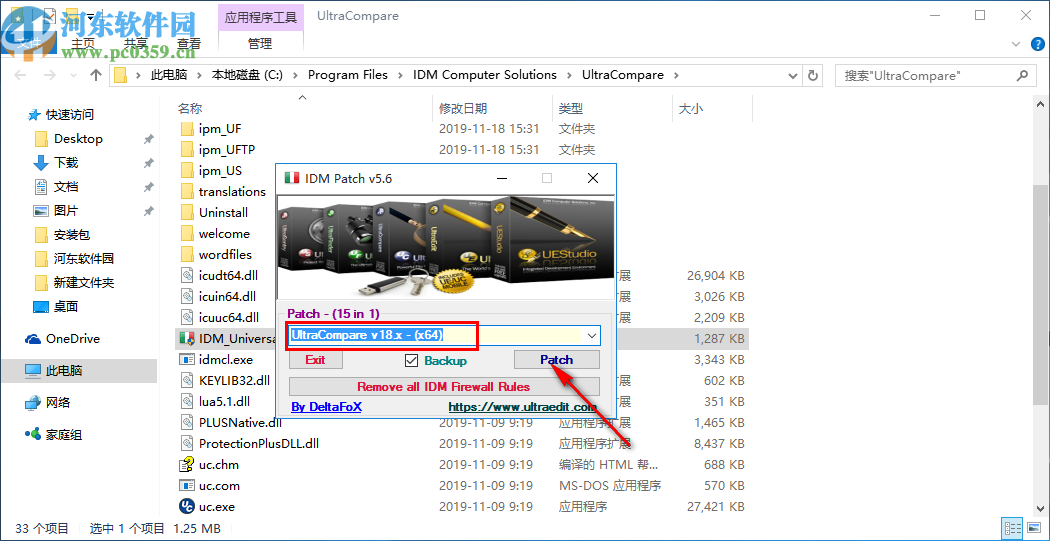The height and width of the screenshot is (541, 1050).
Task: Toggle the Backup checkbox
Action: click(x=411, y=361)
